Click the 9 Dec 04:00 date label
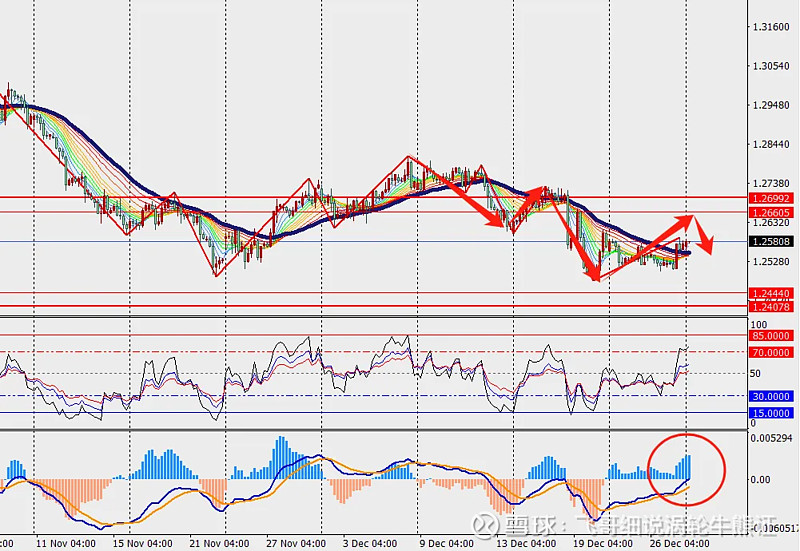 [x=446, y=543]
